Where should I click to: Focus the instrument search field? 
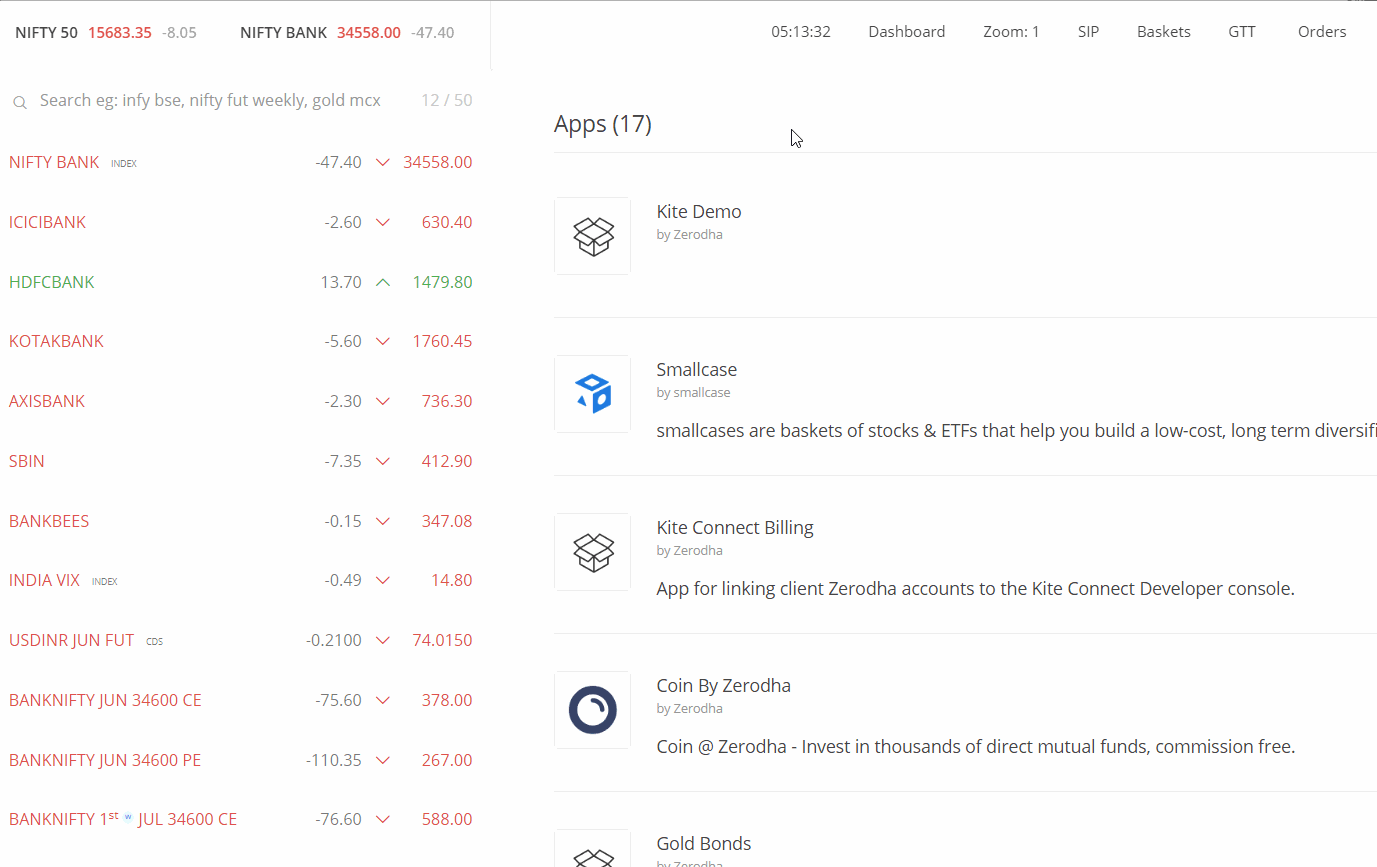click(210, 101)
